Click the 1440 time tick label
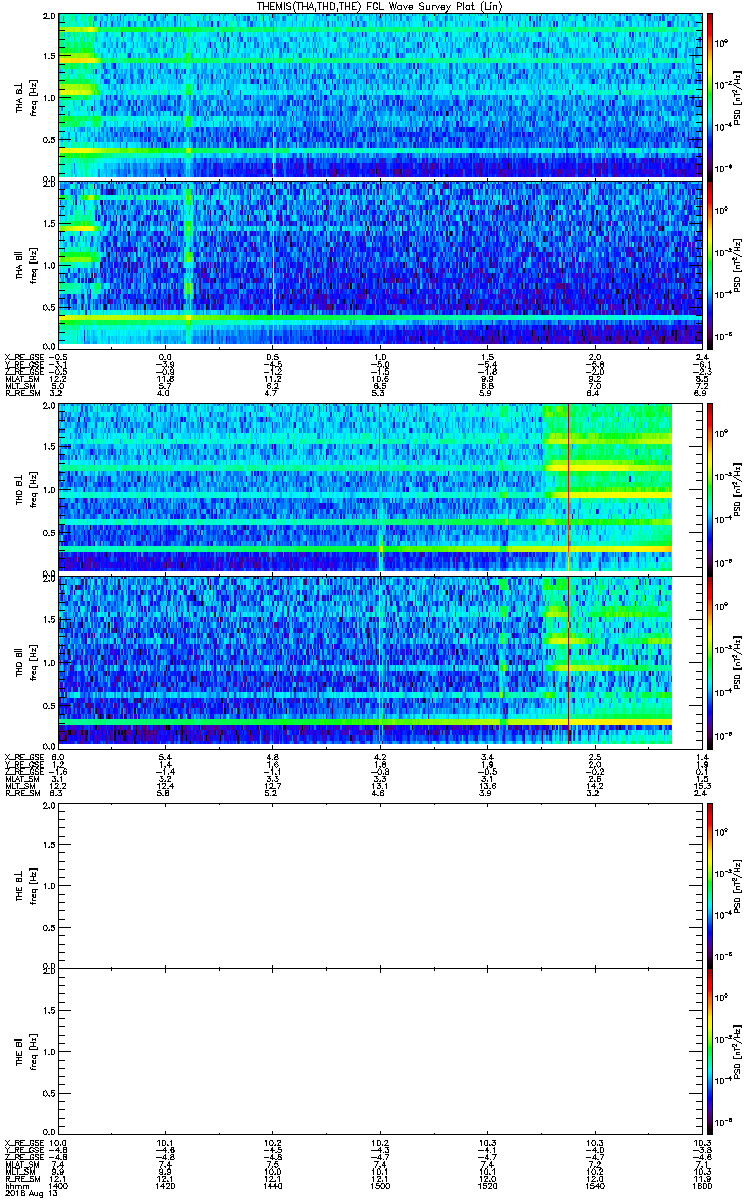The height and width of the screenshot is (1200, 750). click(273, 1185)
